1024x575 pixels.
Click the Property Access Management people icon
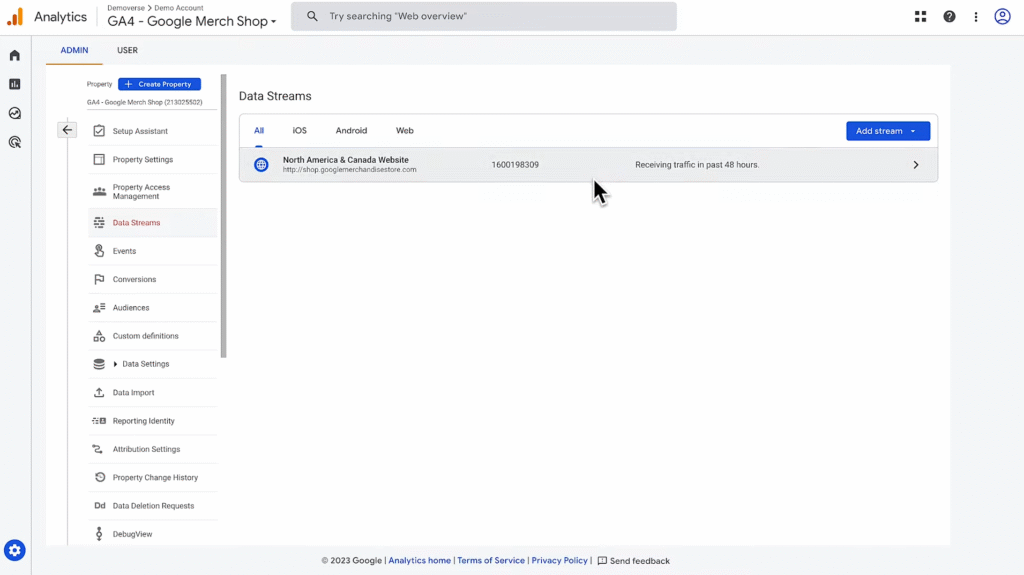(x=99, y=191)
